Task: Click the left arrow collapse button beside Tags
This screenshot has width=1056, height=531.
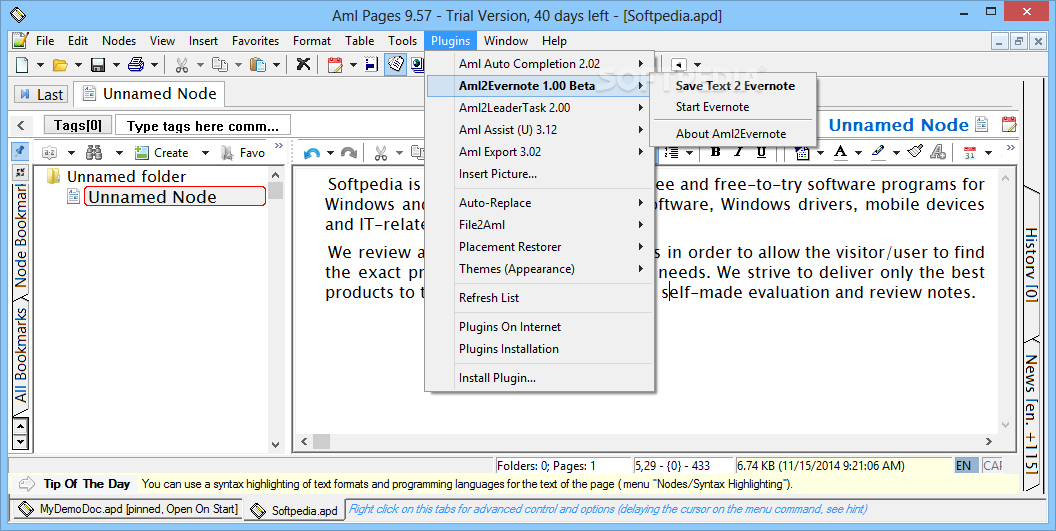Action: [21, 125]
